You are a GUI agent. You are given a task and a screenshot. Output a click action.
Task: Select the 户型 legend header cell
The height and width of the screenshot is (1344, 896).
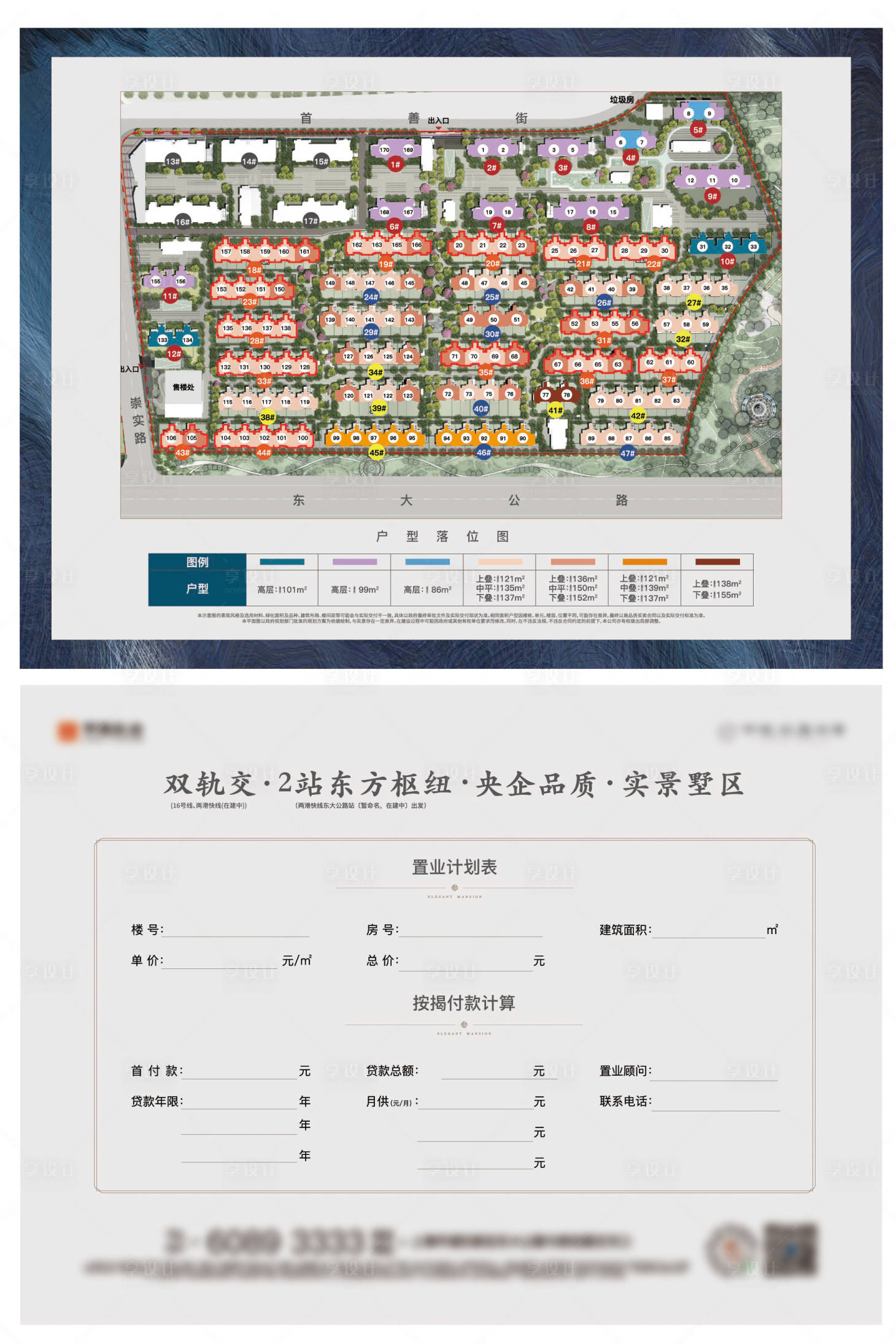[198, 589]
